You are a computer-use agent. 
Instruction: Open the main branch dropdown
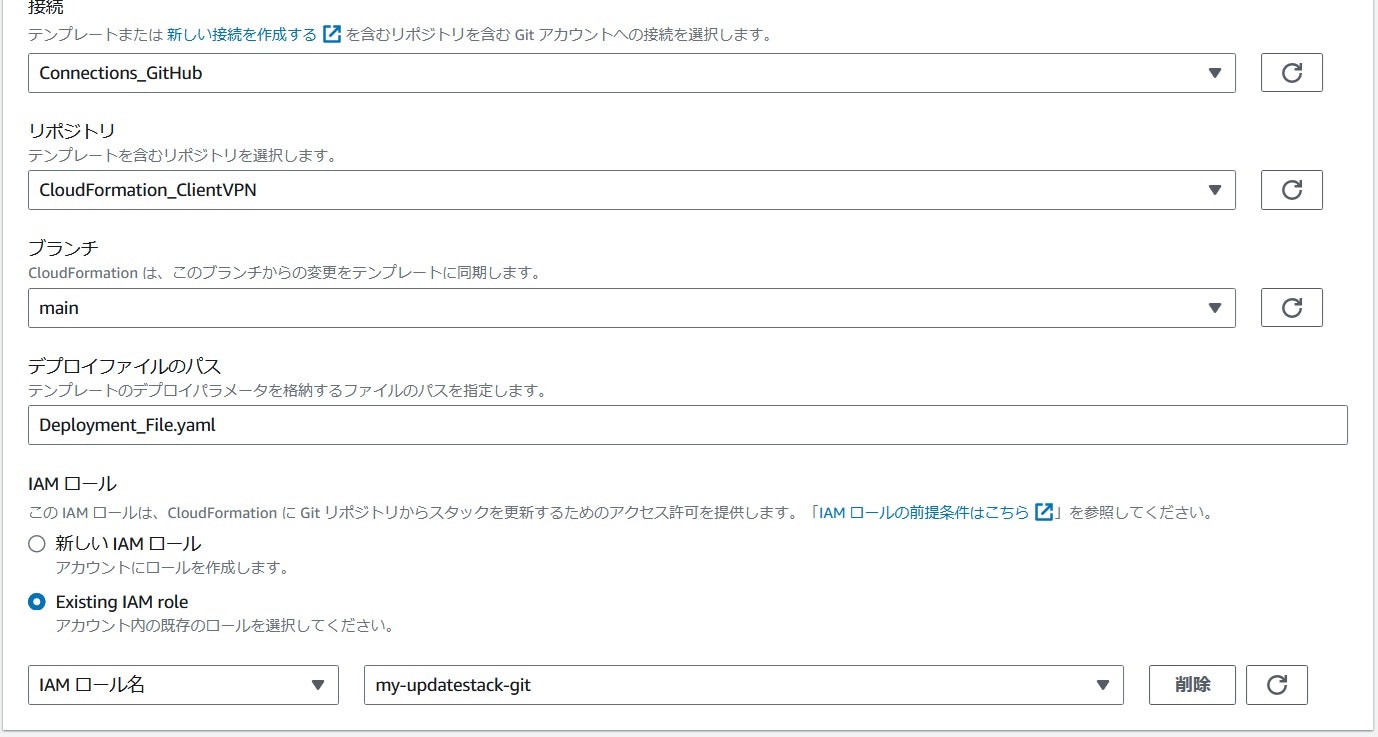pos(630,307)
